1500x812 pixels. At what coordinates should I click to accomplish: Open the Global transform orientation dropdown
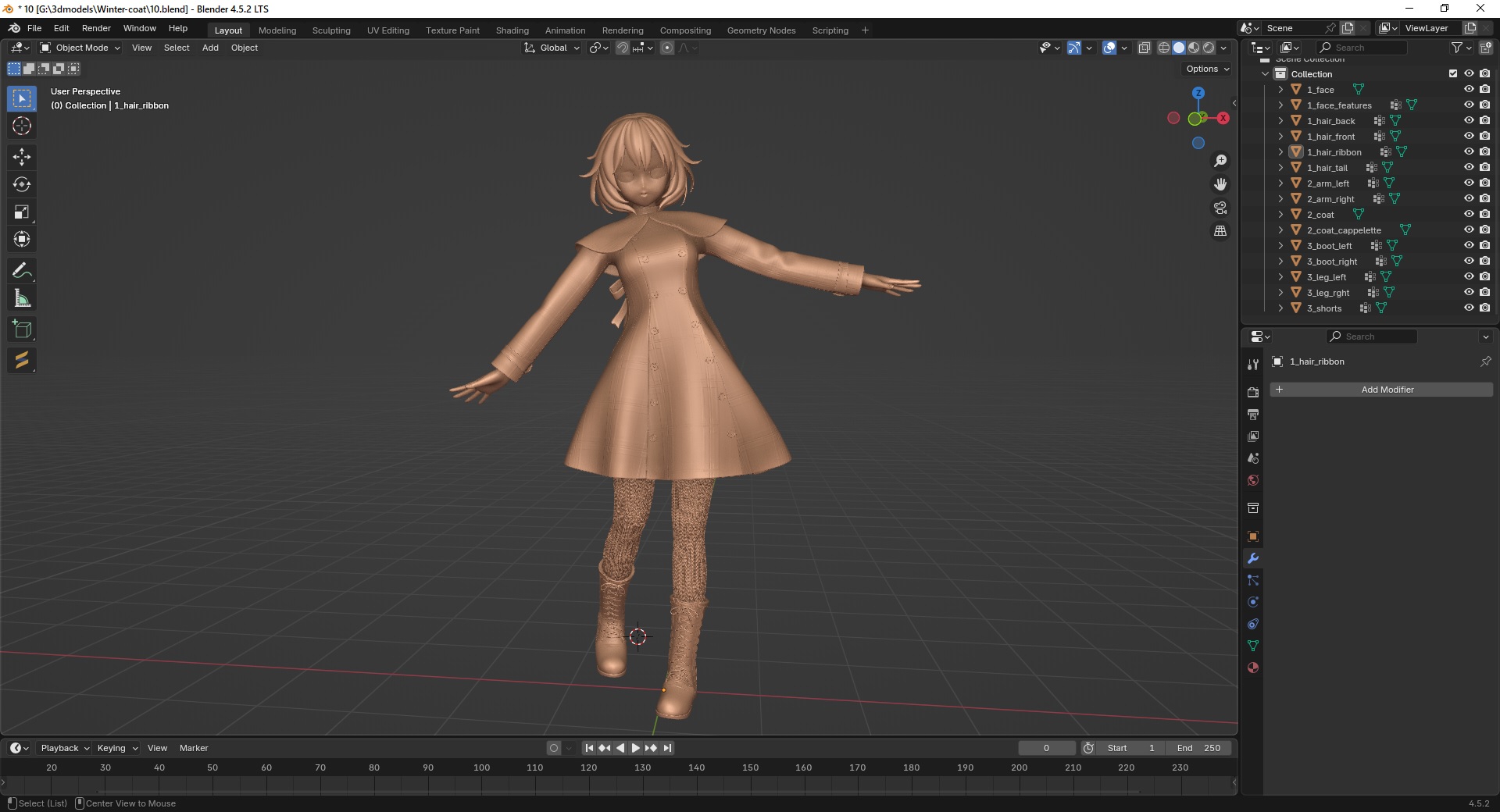(552, 48)
